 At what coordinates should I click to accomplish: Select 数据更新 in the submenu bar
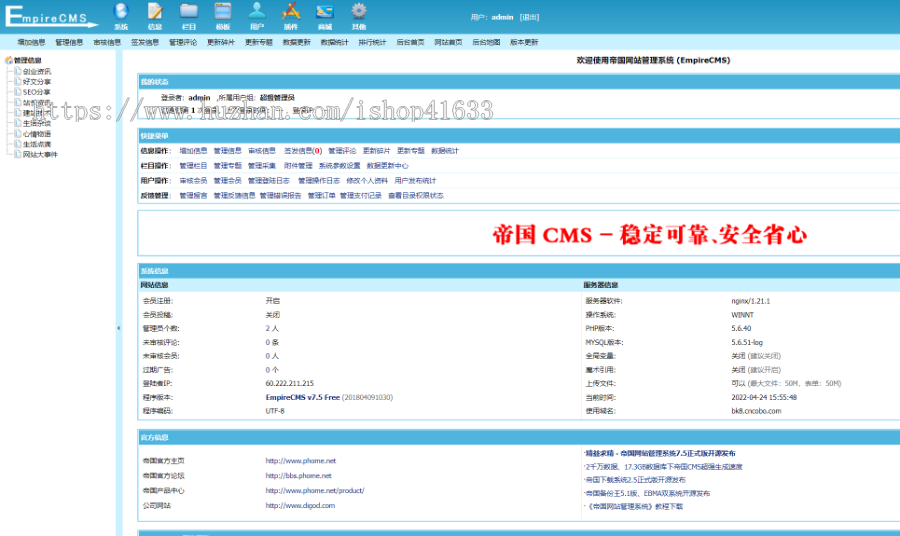tap(297, 42)
